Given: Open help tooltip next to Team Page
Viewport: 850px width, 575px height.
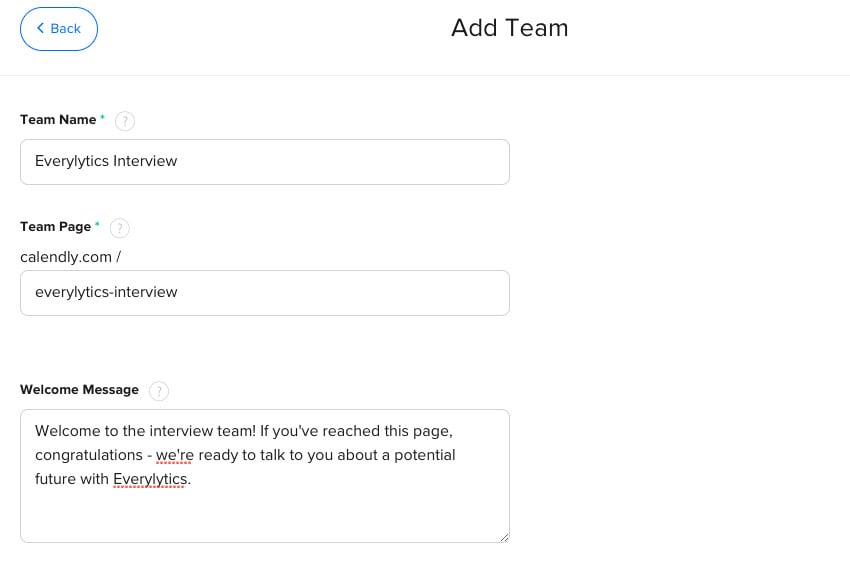Looking at the screenshot, I should [120, 228].
